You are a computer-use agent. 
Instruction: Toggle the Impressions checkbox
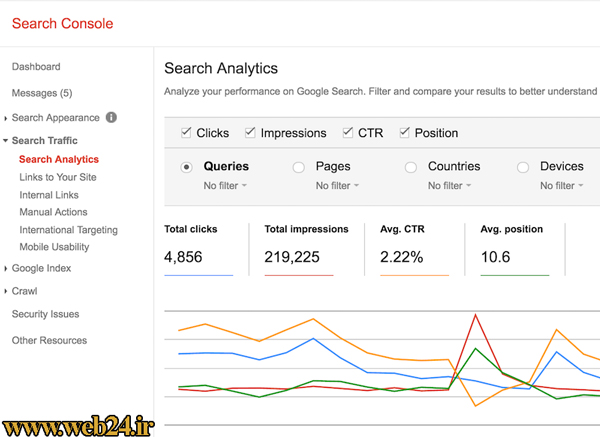(250, 132)
